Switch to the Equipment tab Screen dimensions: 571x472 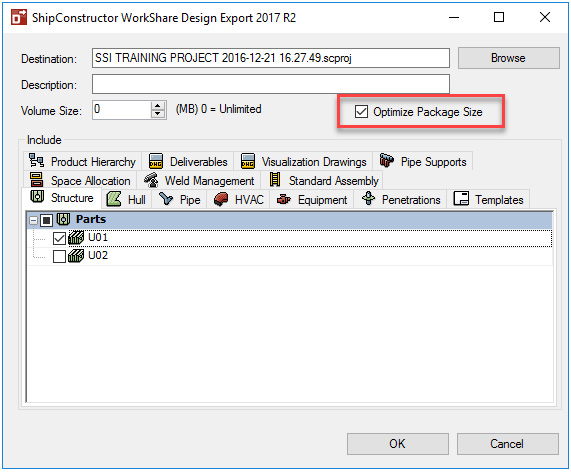(x=312, y=199)
